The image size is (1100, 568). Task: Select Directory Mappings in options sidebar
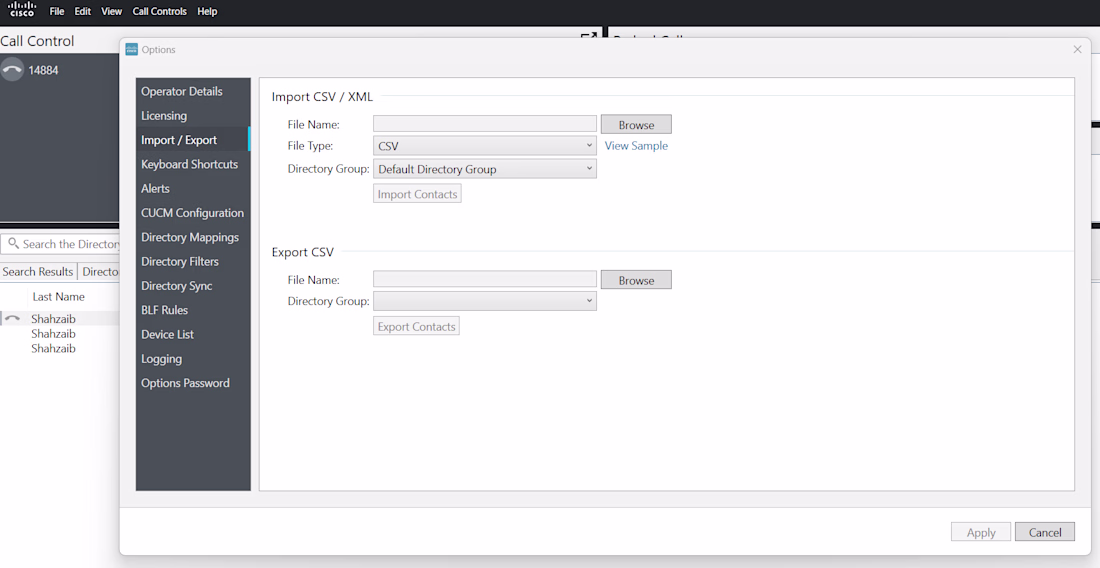pyautogui.click(x=193, y=237)
